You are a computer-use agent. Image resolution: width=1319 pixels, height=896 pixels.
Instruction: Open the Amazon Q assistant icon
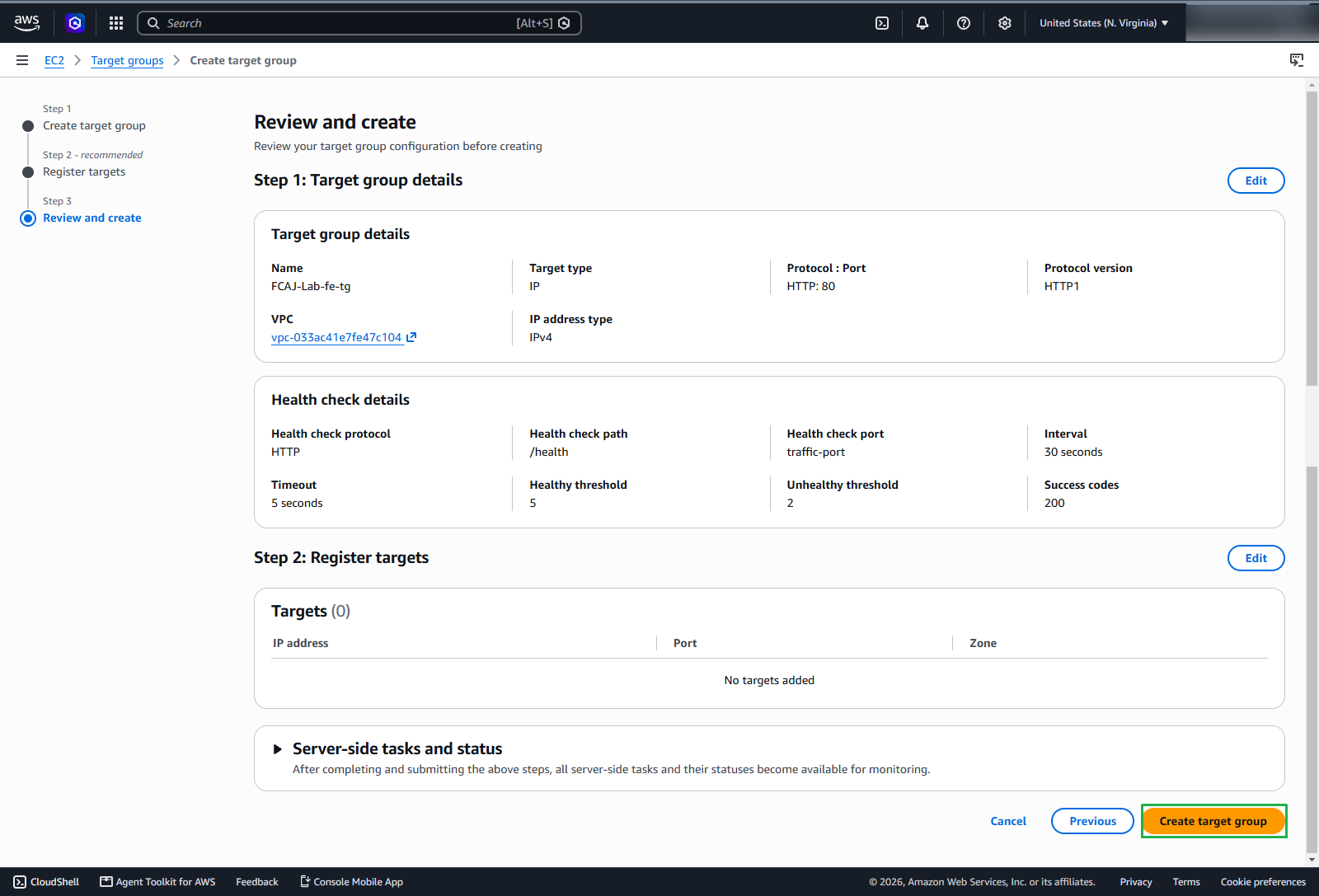(75, 23)
